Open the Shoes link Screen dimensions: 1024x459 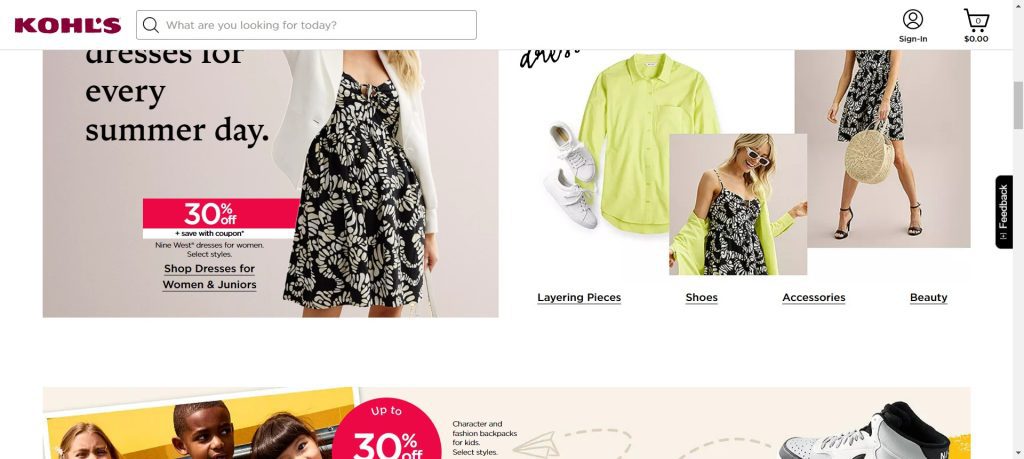point(701,298)
